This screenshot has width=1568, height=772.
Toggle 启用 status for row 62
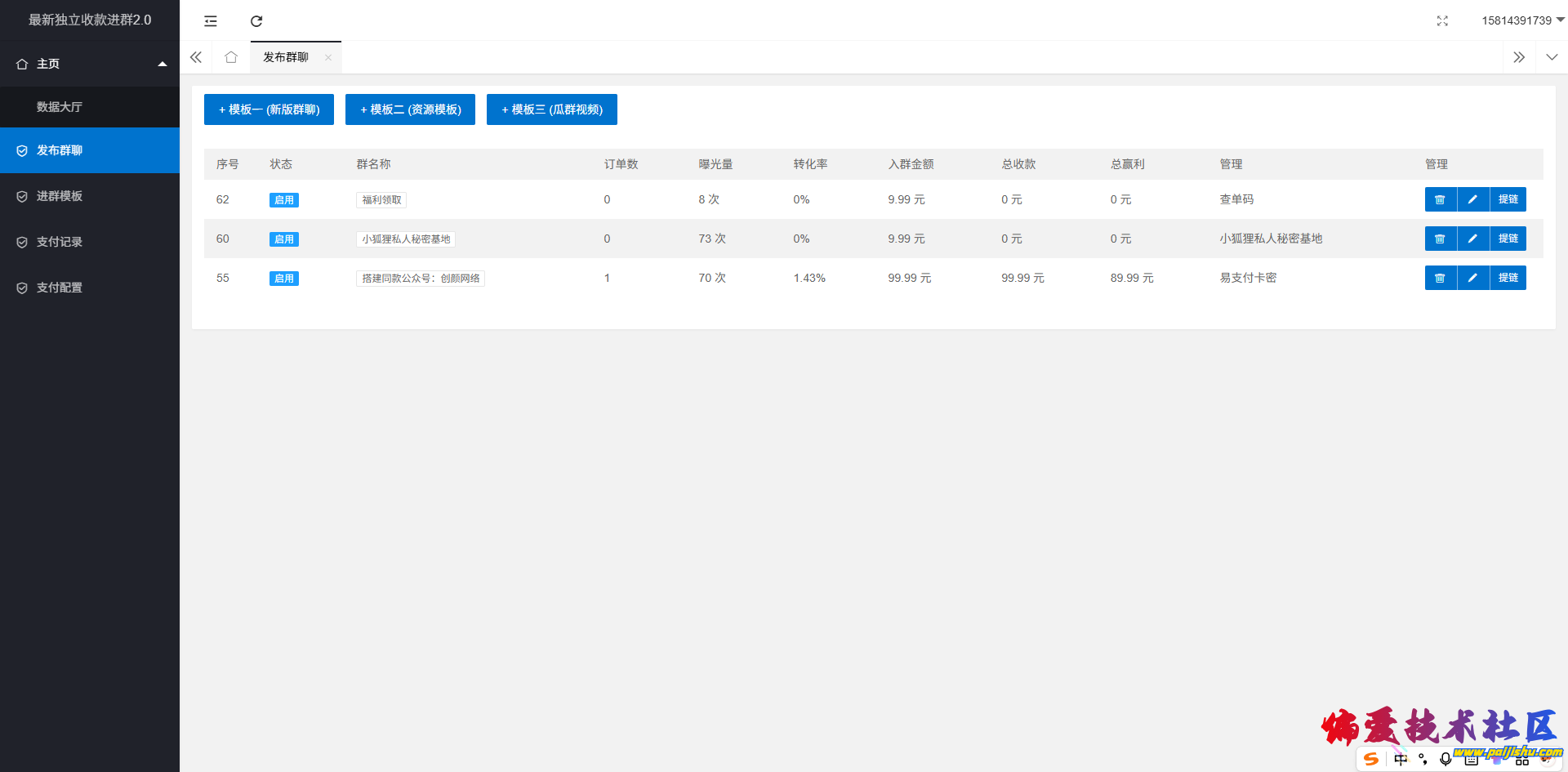coord(284,200)
